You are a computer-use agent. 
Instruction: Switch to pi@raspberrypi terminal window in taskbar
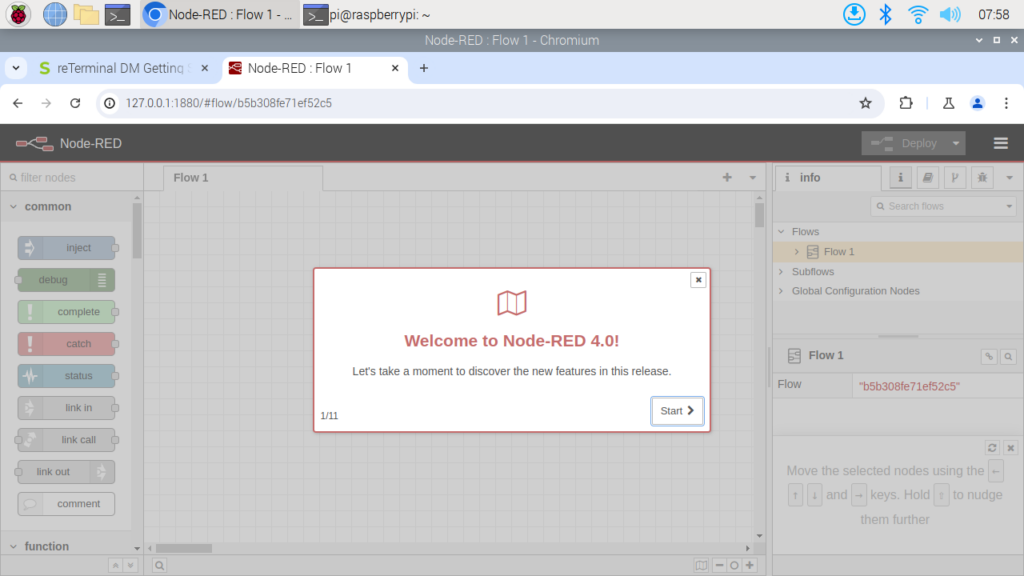(367, 14)
